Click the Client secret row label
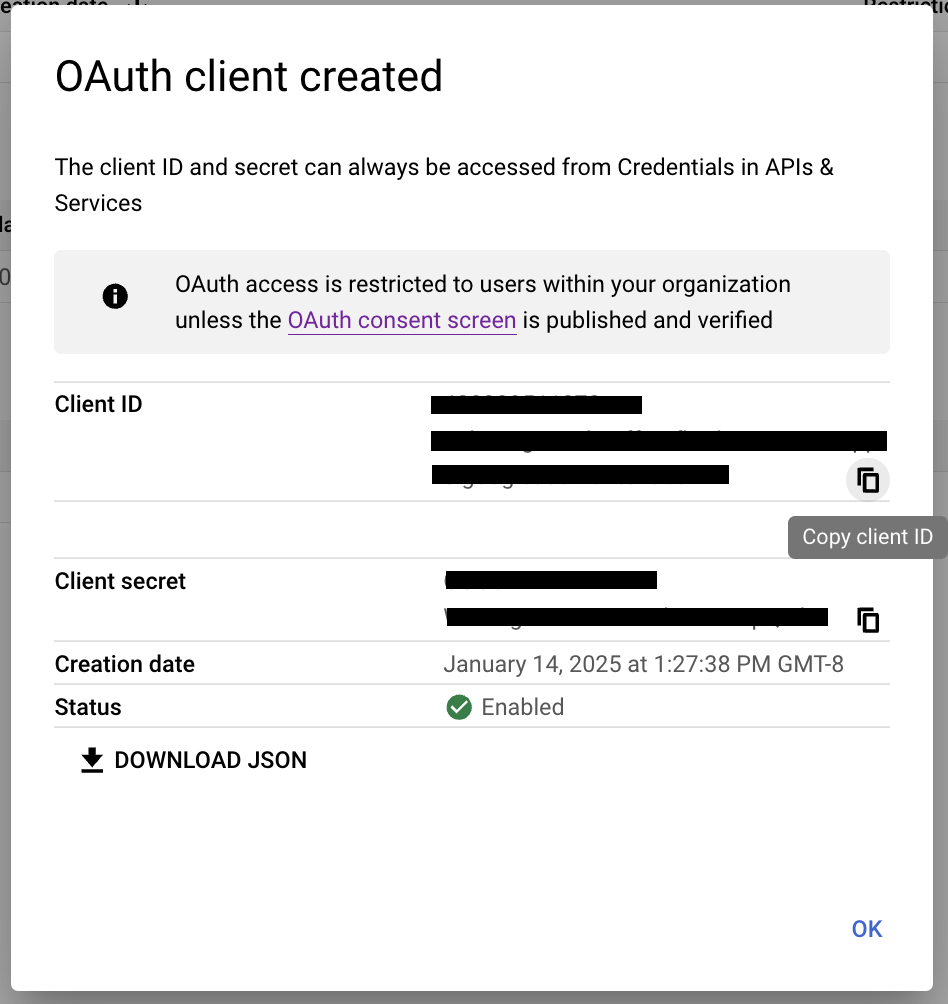 pyautogui.click(x=120, y=582)
